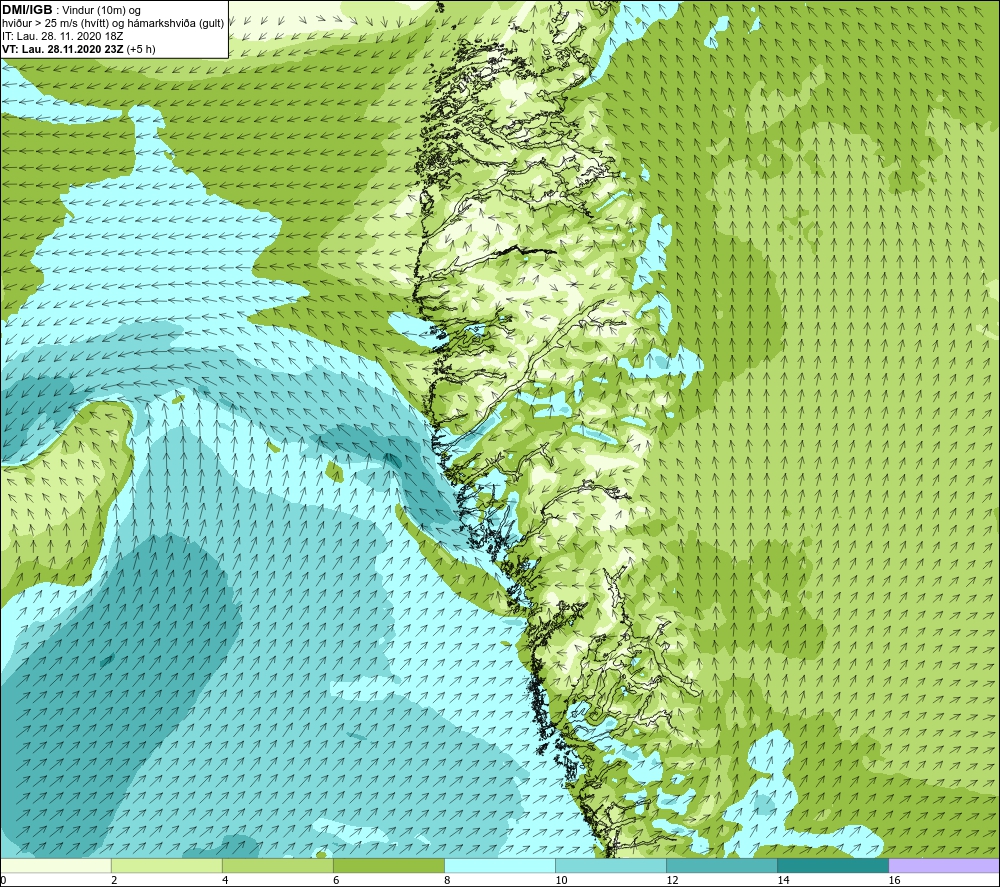
Task: Click the 'Vindur (10m) og' text
Action: pos(102,10)
